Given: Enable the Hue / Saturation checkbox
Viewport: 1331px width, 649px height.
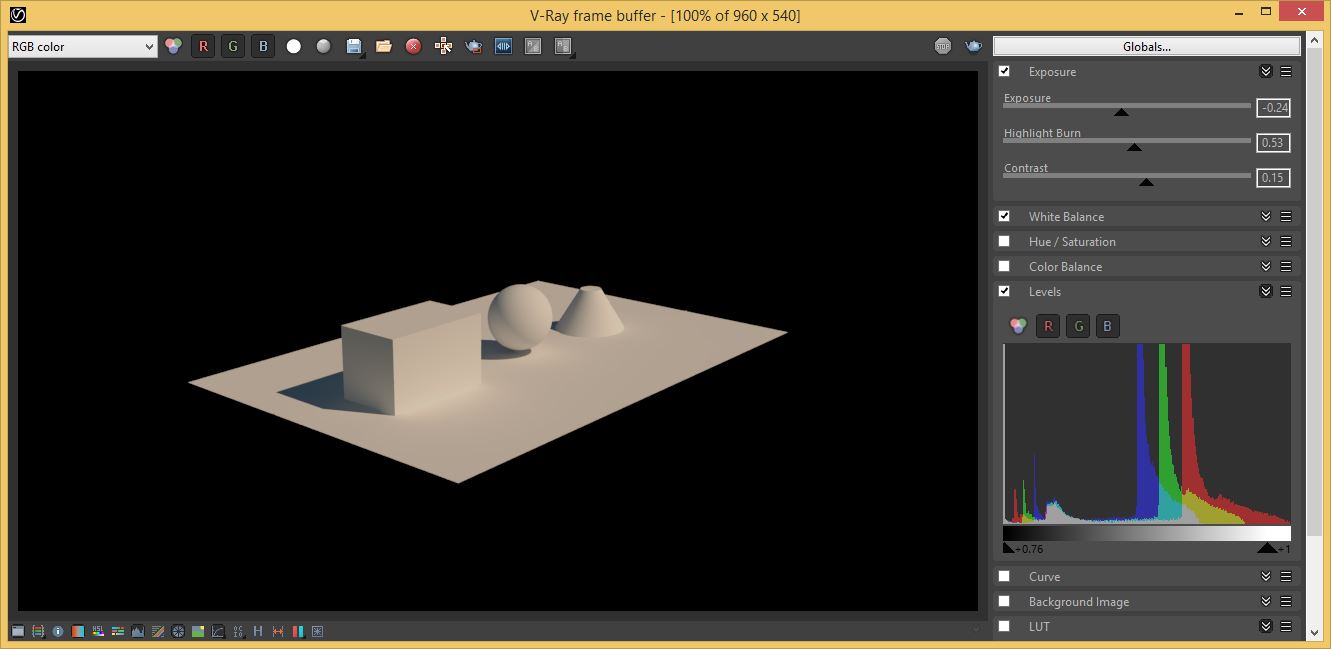Looking at the screenshot, I should pyautogui.click(x=1004, y=241).
